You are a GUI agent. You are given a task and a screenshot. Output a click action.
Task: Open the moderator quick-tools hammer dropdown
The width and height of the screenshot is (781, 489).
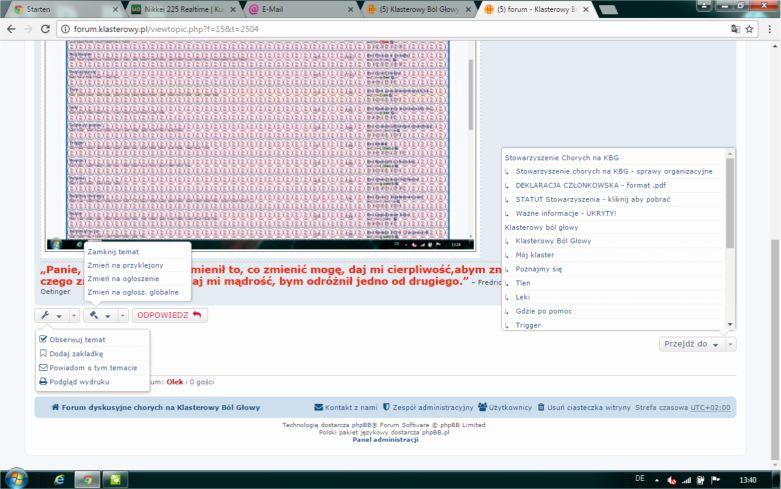(99, 315)
